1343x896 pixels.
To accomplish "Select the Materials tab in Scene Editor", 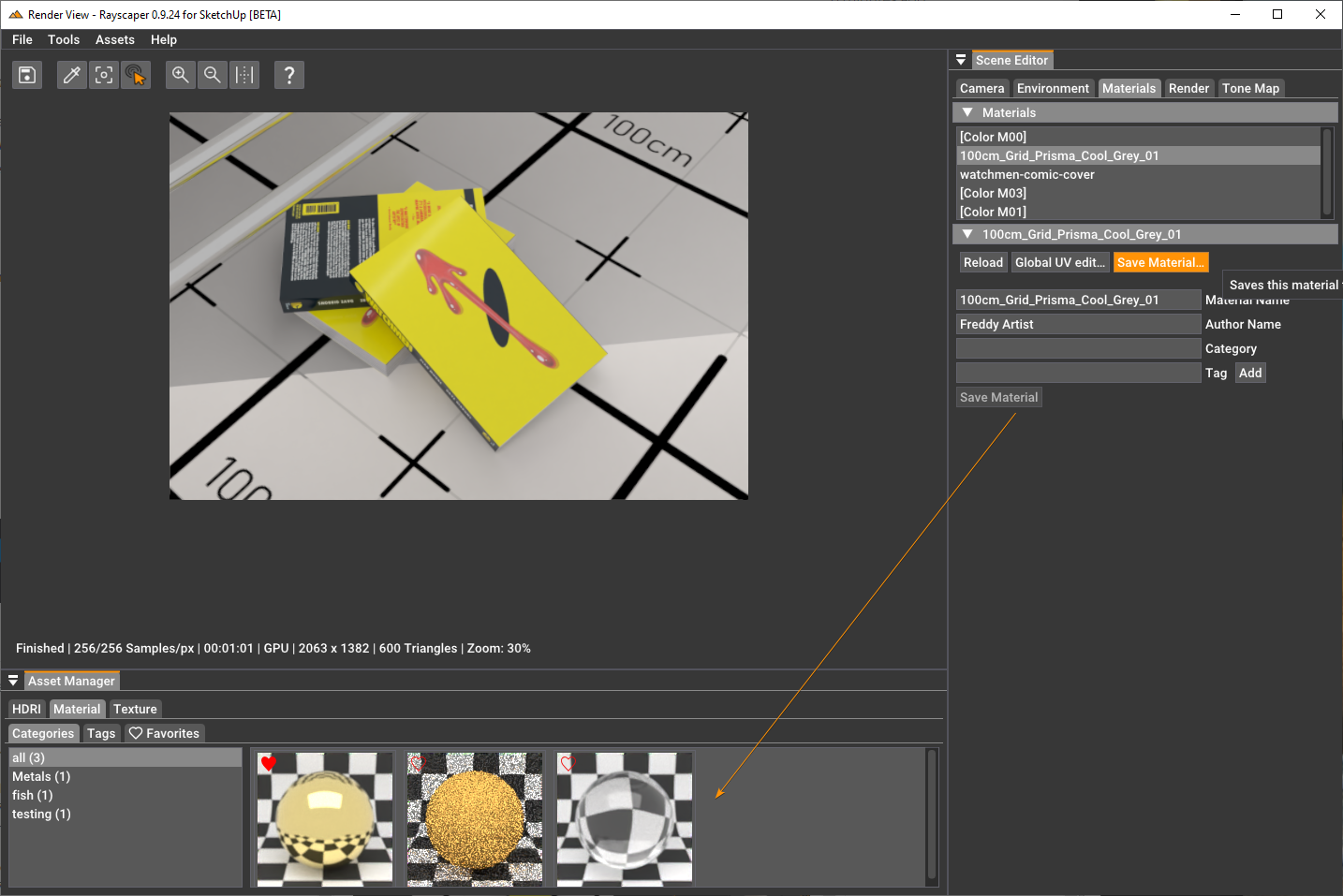I will [x=1129, y=88].
